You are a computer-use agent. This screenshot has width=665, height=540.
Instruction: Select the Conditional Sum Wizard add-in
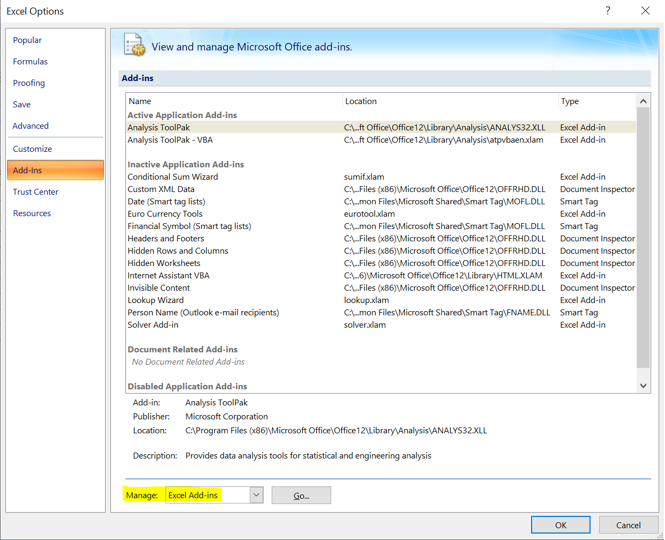point(381,176)
